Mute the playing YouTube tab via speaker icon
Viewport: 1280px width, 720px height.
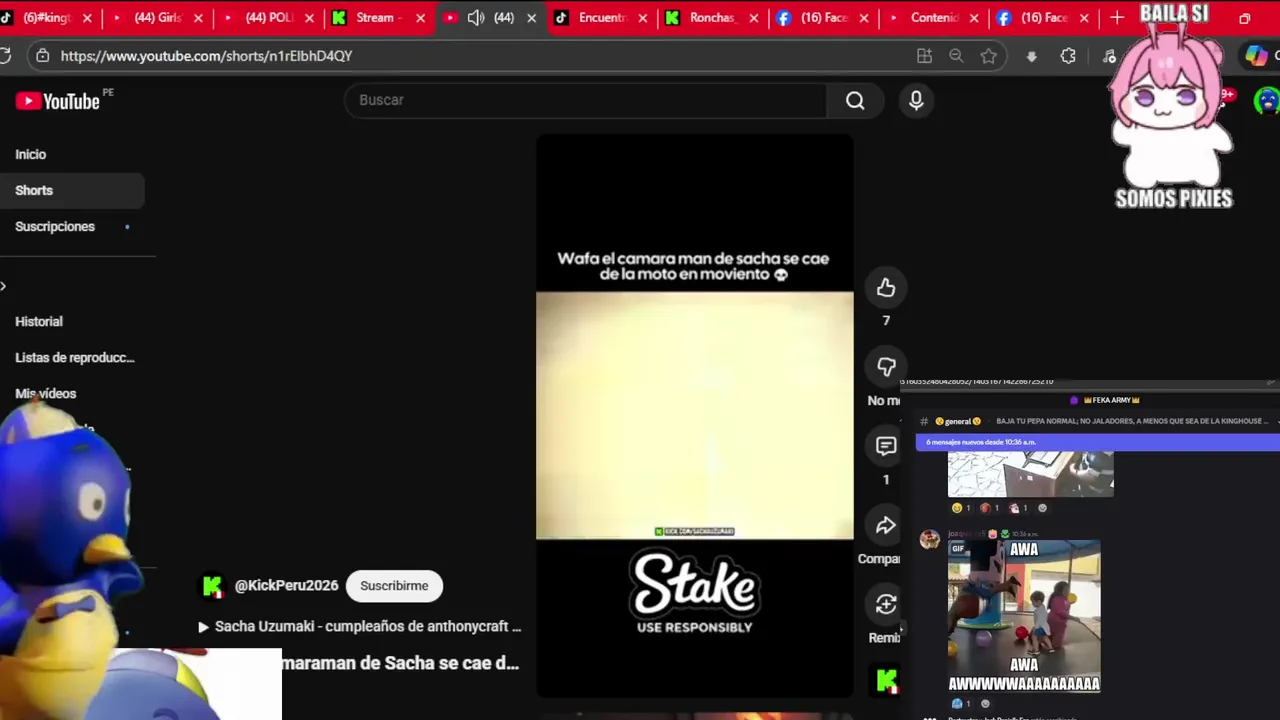[x=476, y=17]
